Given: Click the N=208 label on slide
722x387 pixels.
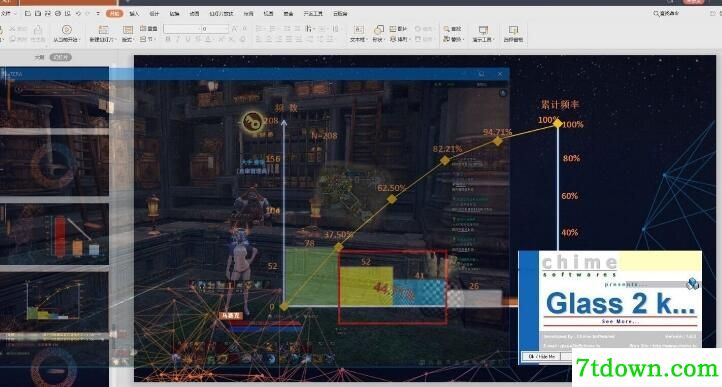Looking at the screenshot, I should tap(324, 136).
